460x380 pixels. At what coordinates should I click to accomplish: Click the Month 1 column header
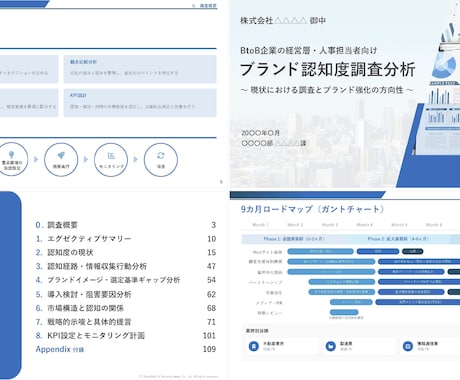(x=260, y=225)
